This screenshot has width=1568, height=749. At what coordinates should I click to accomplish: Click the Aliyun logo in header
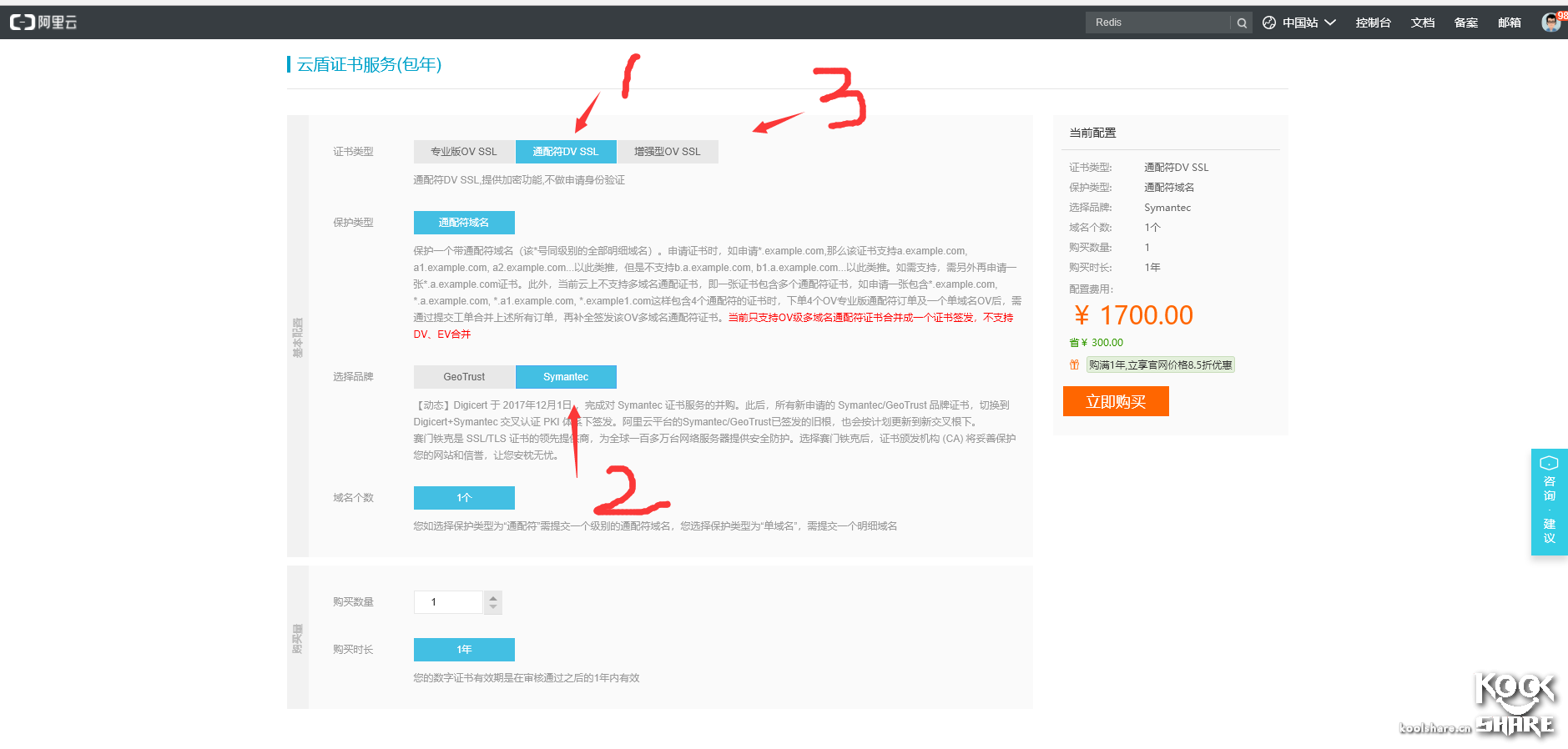(x=43, y=23)
